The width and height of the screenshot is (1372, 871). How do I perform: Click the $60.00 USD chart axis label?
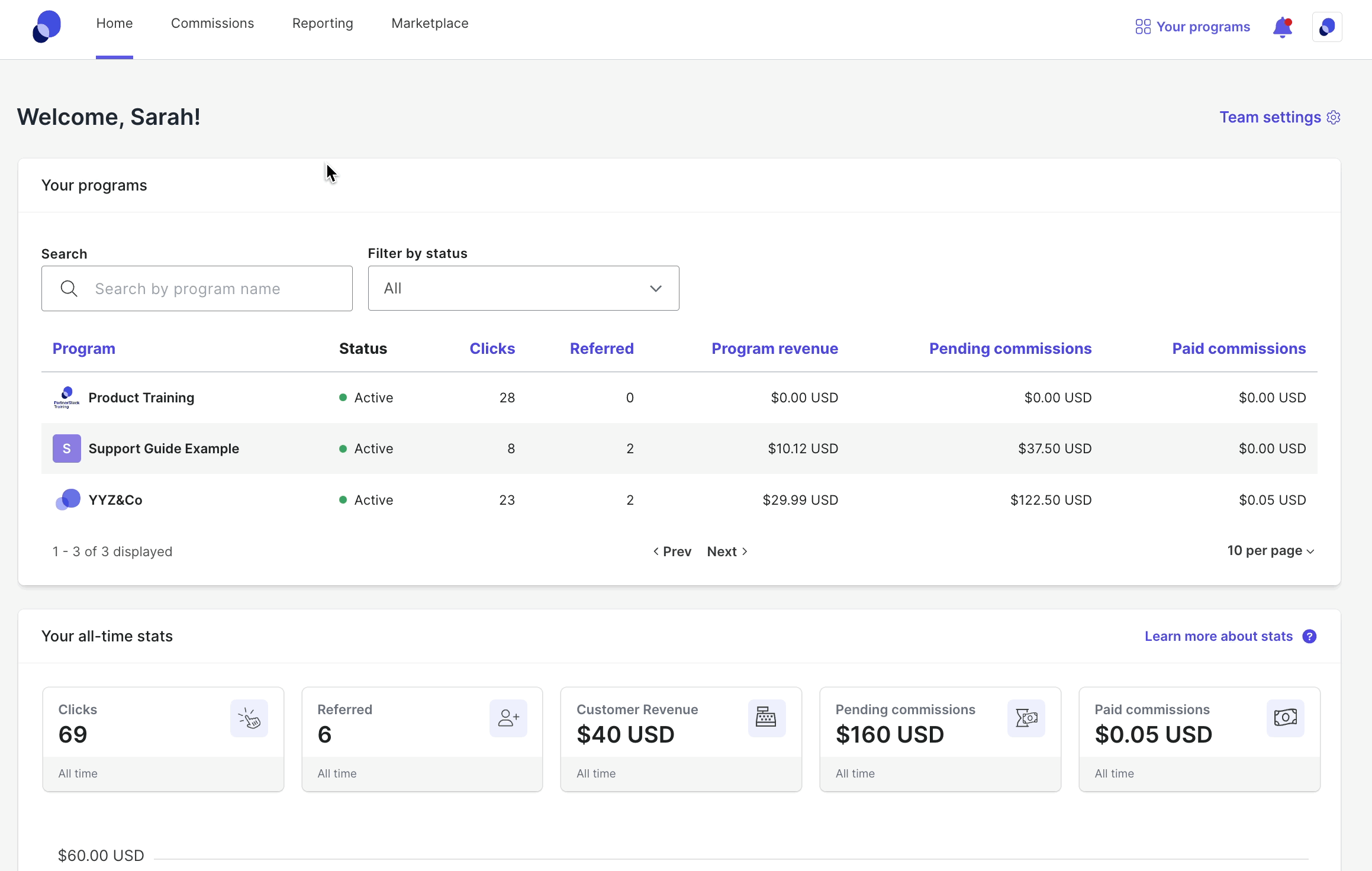[101, 856]
